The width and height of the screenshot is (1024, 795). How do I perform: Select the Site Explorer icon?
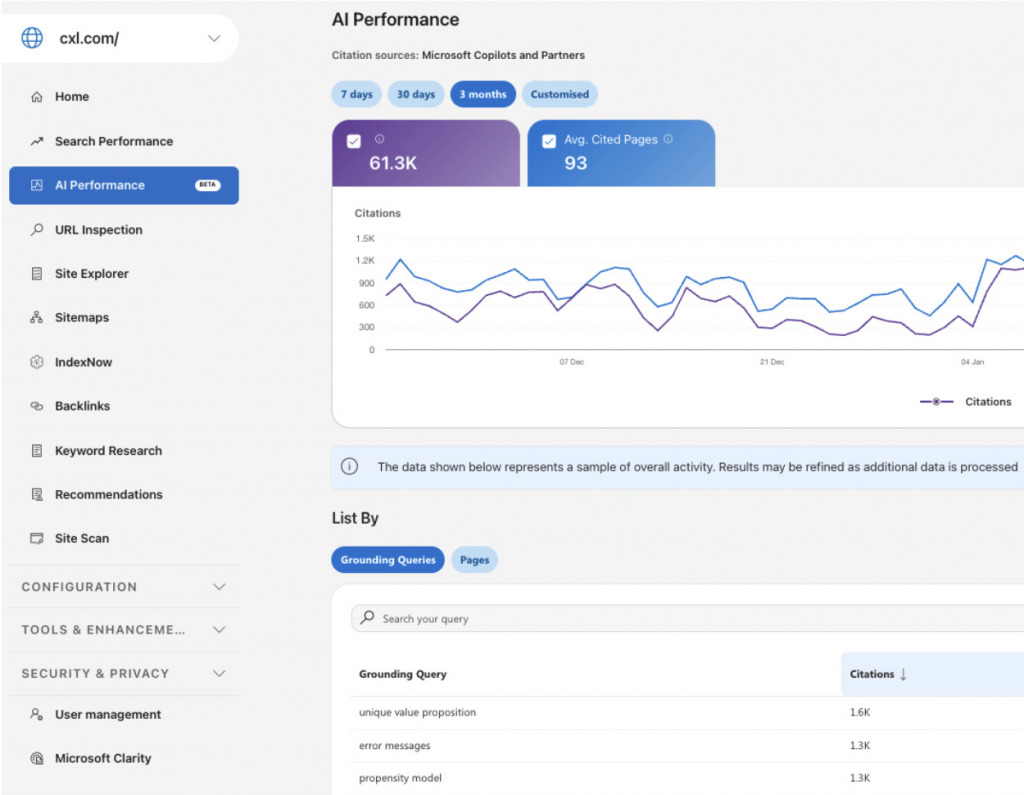point(37,273)
